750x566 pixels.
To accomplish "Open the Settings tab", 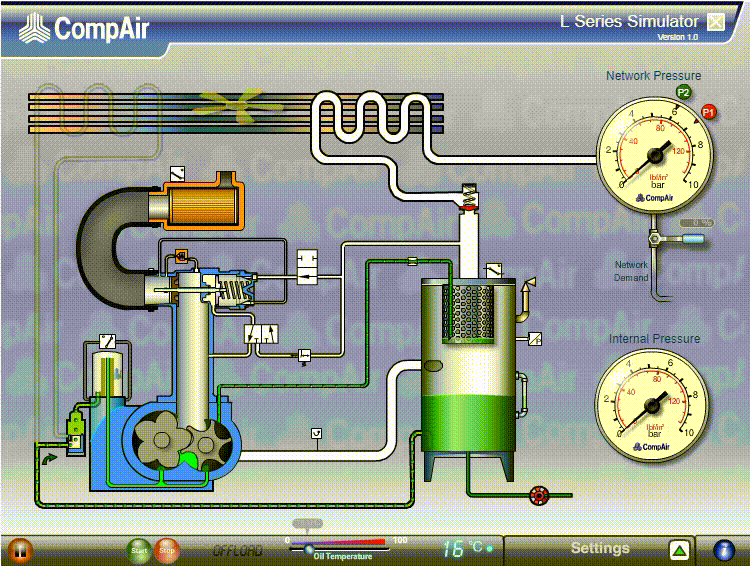I will [x=600, y=549].
